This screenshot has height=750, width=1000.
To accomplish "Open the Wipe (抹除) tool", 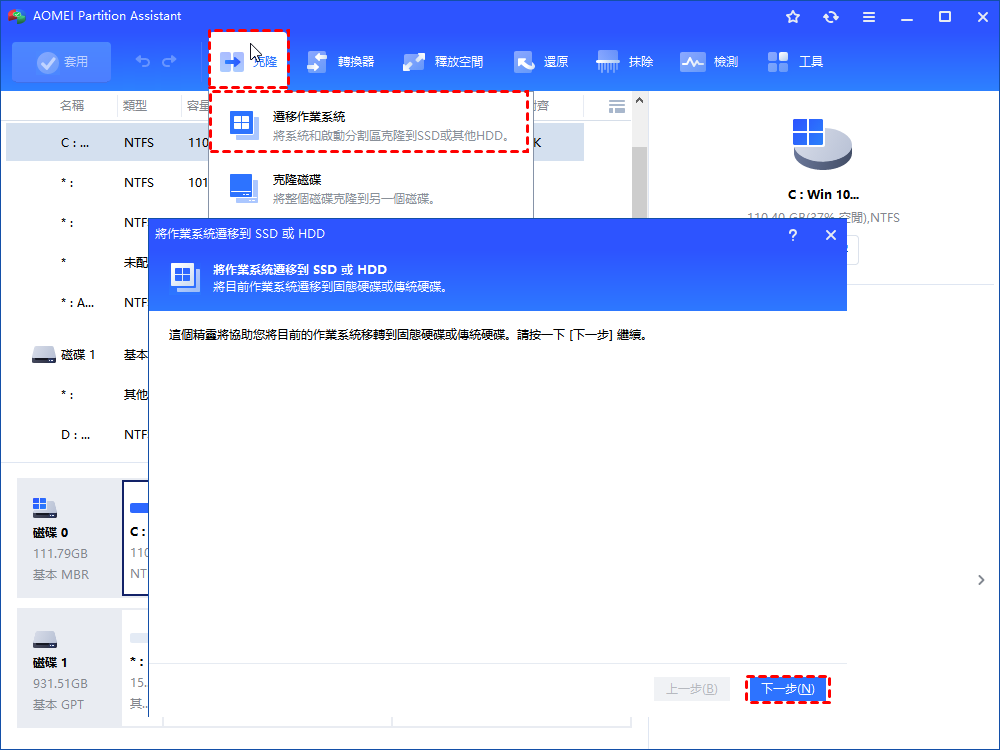I will click(624, 62).
